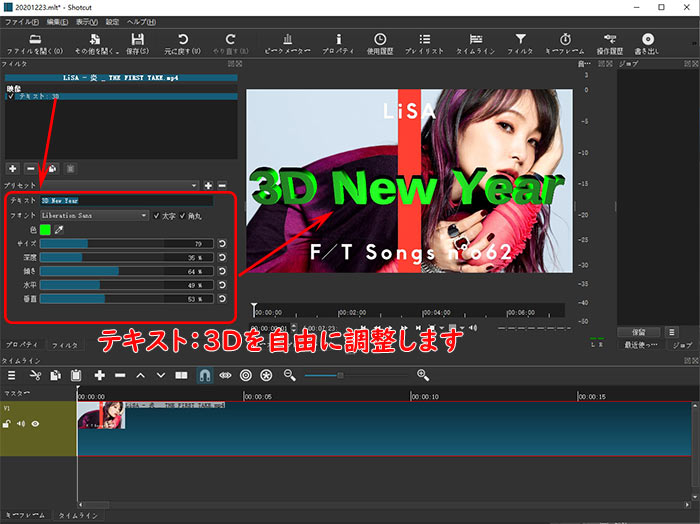The width and height of the screenshot is (700, 524).
Task: Lift selected clip up-arrow icon
Action: [140, 375]
